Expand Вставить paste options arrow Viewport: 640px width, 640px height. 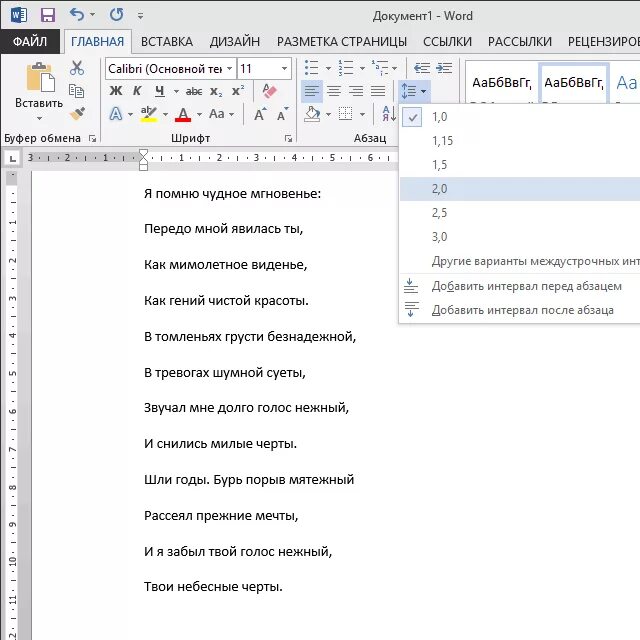pos(39,118)
